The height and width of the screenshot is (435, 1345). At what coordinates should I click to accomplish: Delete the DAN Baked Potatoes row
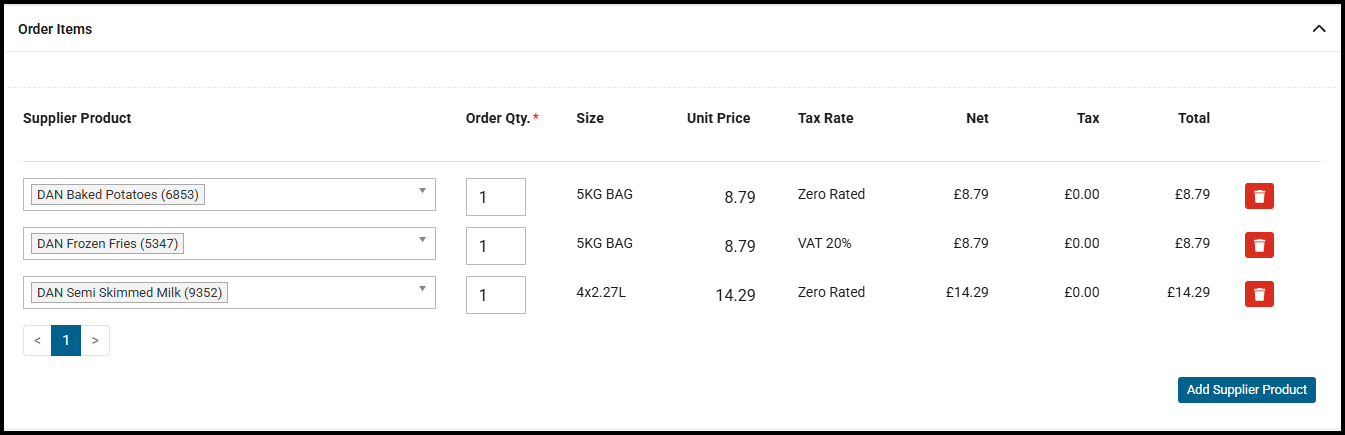click(x=1259, y=196)
